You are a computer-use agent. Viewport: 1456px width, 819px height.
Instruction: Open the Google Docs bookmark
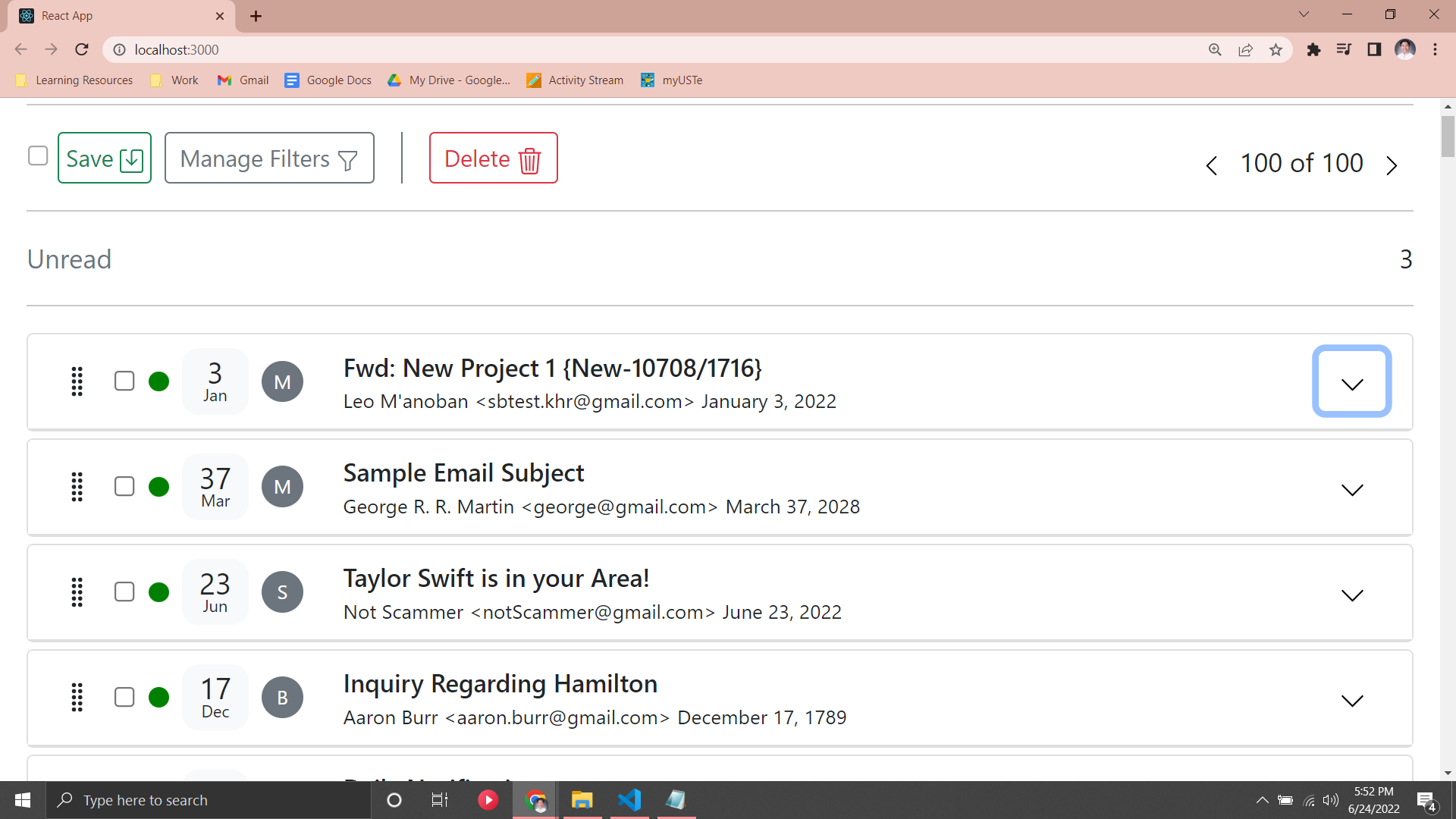point(328,80)
